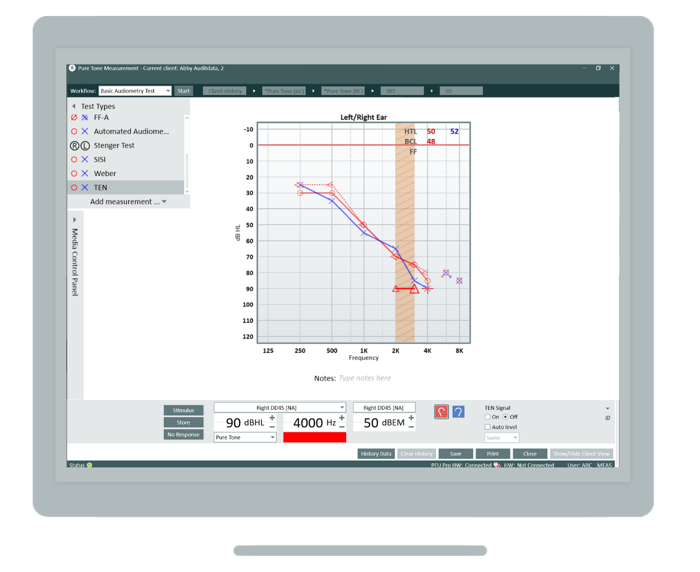The width and height of the screenshot is (700, 572).
Task: Increase dBEM masking level with plus
Action: coord(411,417)
